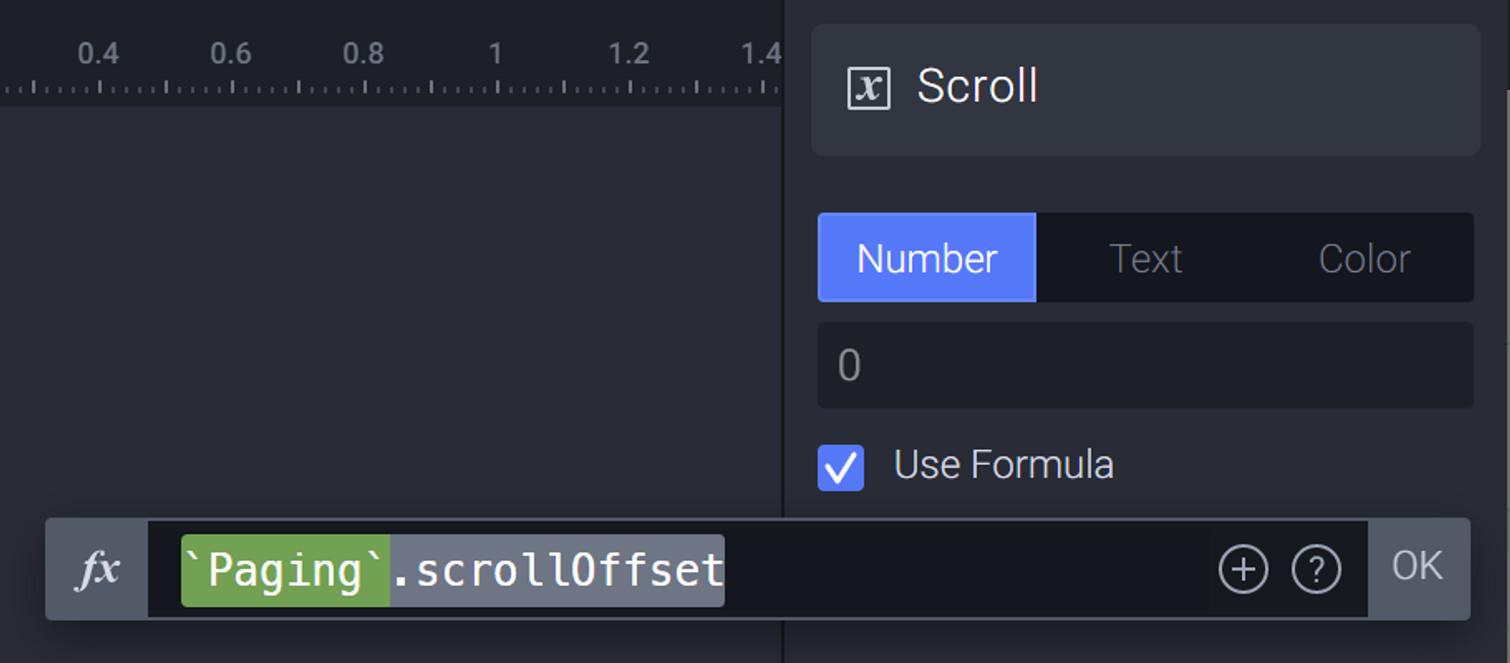The height and width of the screenshot is (663, 1510).
Task: Click the timeline ruler at 0.6
Action: [231, 54]
